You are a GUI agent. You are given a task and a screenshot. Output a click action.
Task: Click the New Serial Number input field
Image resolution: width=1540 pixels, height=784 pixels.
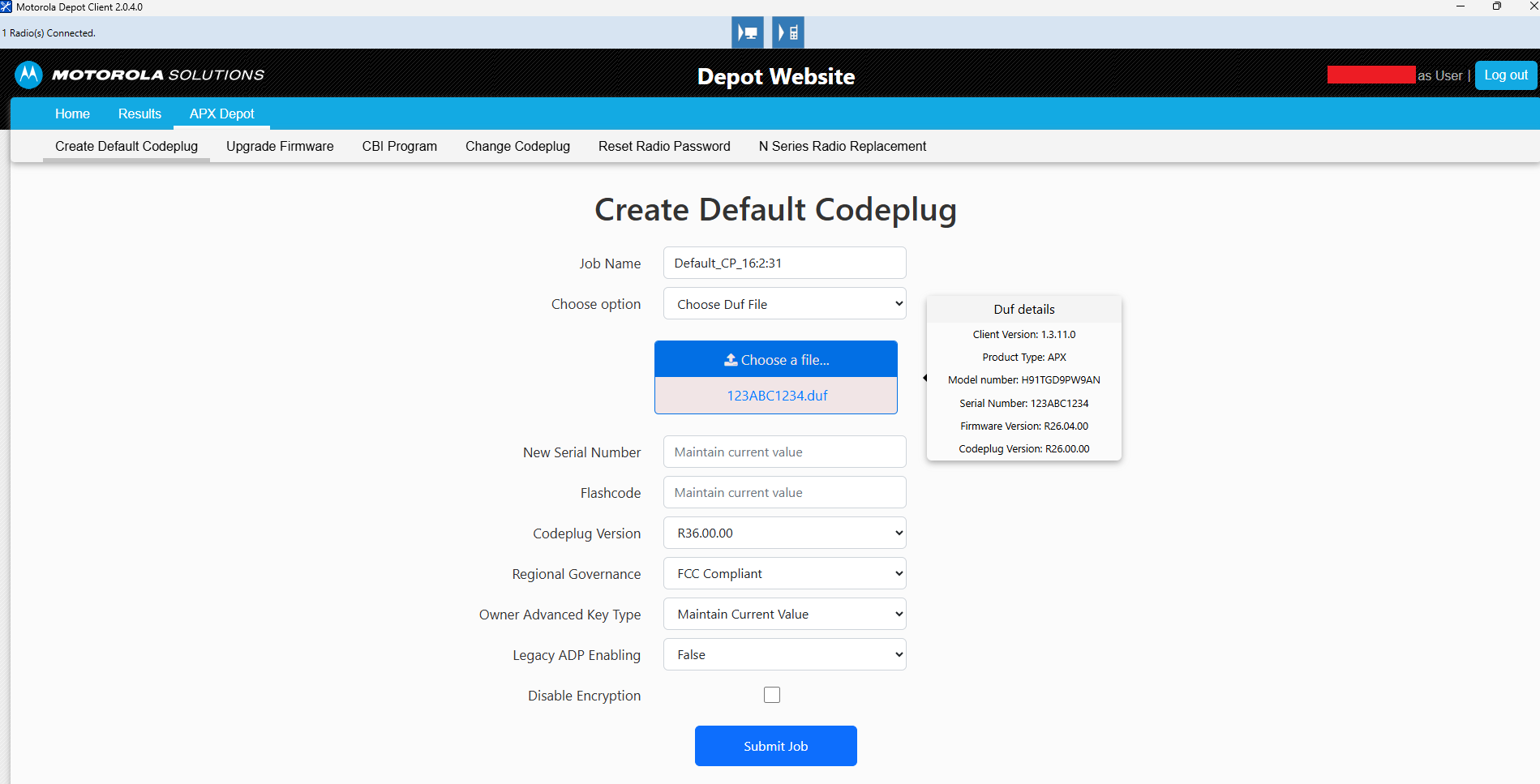click(x=784, y=452)
